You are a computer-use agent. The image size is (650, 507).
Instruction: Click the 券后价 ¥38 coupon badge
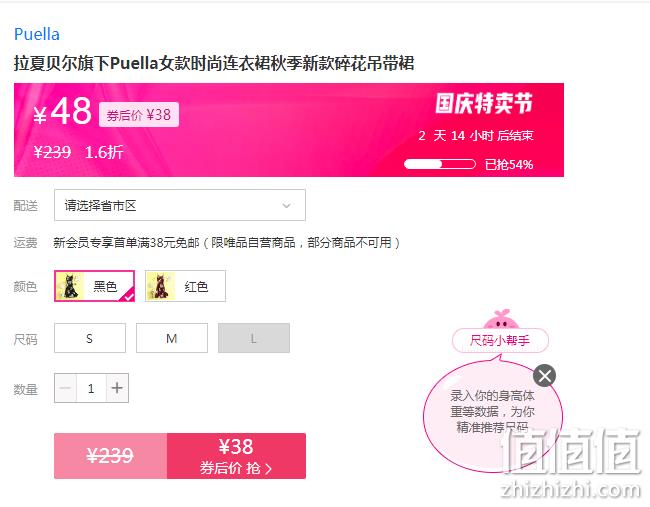(x=139, y=114)
